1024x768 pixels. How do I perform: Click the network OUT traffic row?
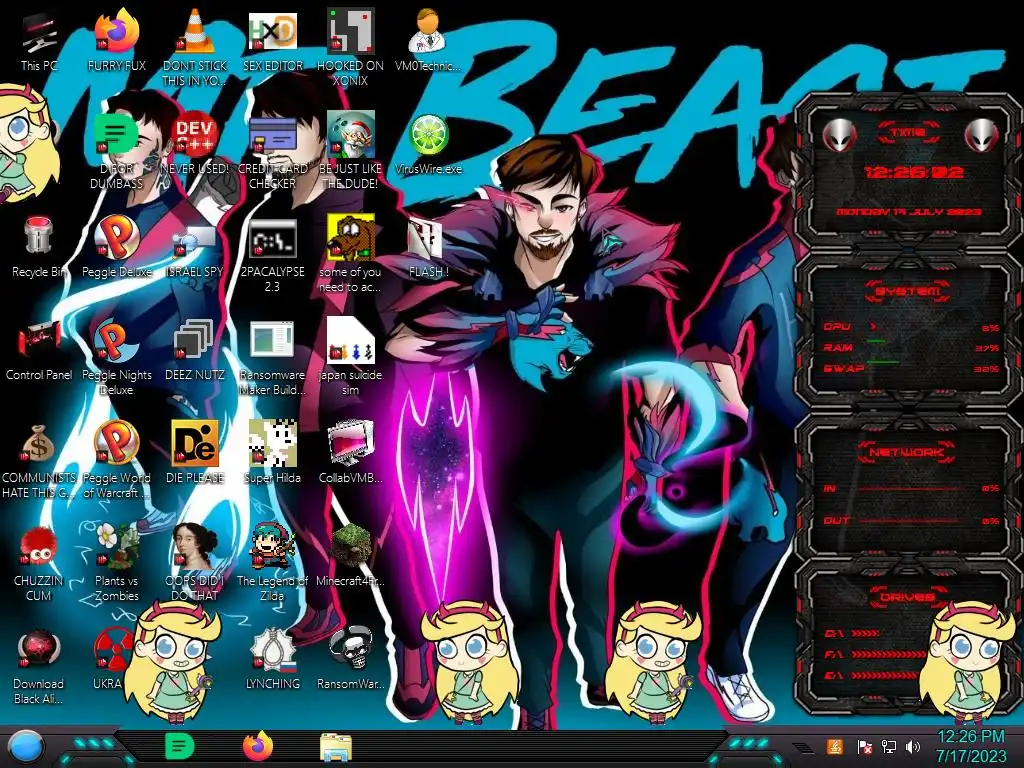(911, 520)
